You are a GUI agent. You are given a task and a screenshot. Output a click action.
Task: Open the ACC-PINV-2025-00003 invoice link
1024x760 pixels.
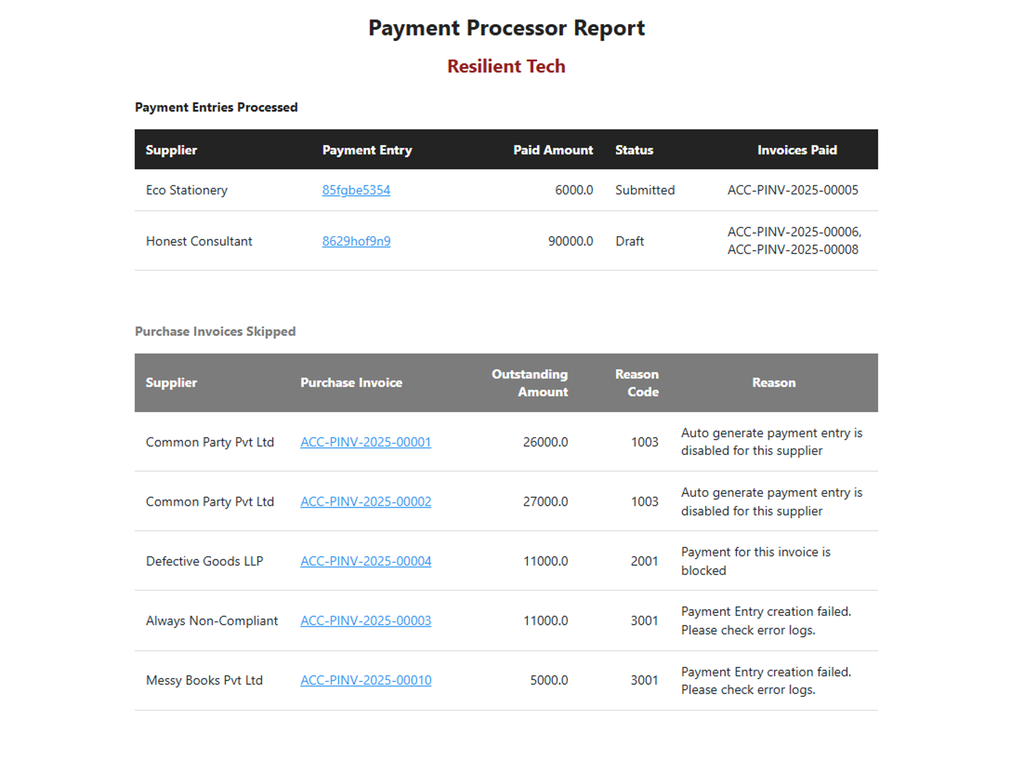[x=366, y=621]
